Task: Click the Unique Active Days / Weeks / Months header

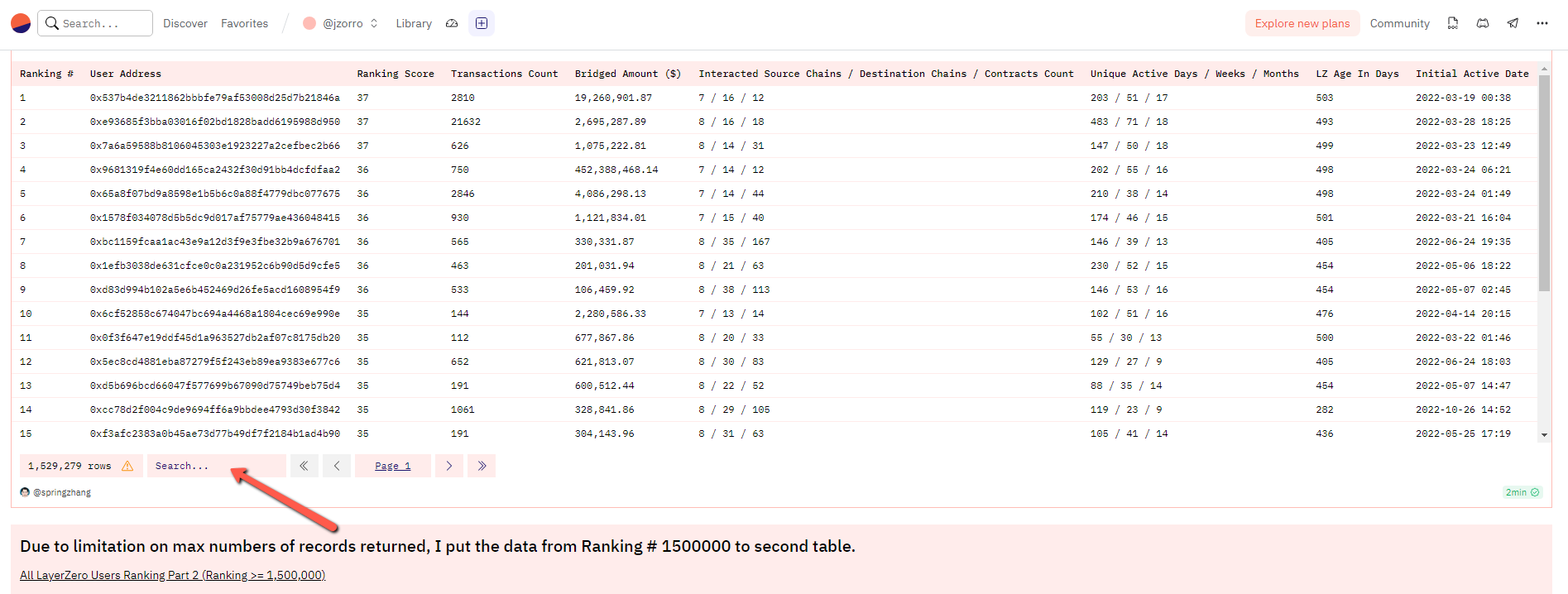Action: tap(1194, 74)
